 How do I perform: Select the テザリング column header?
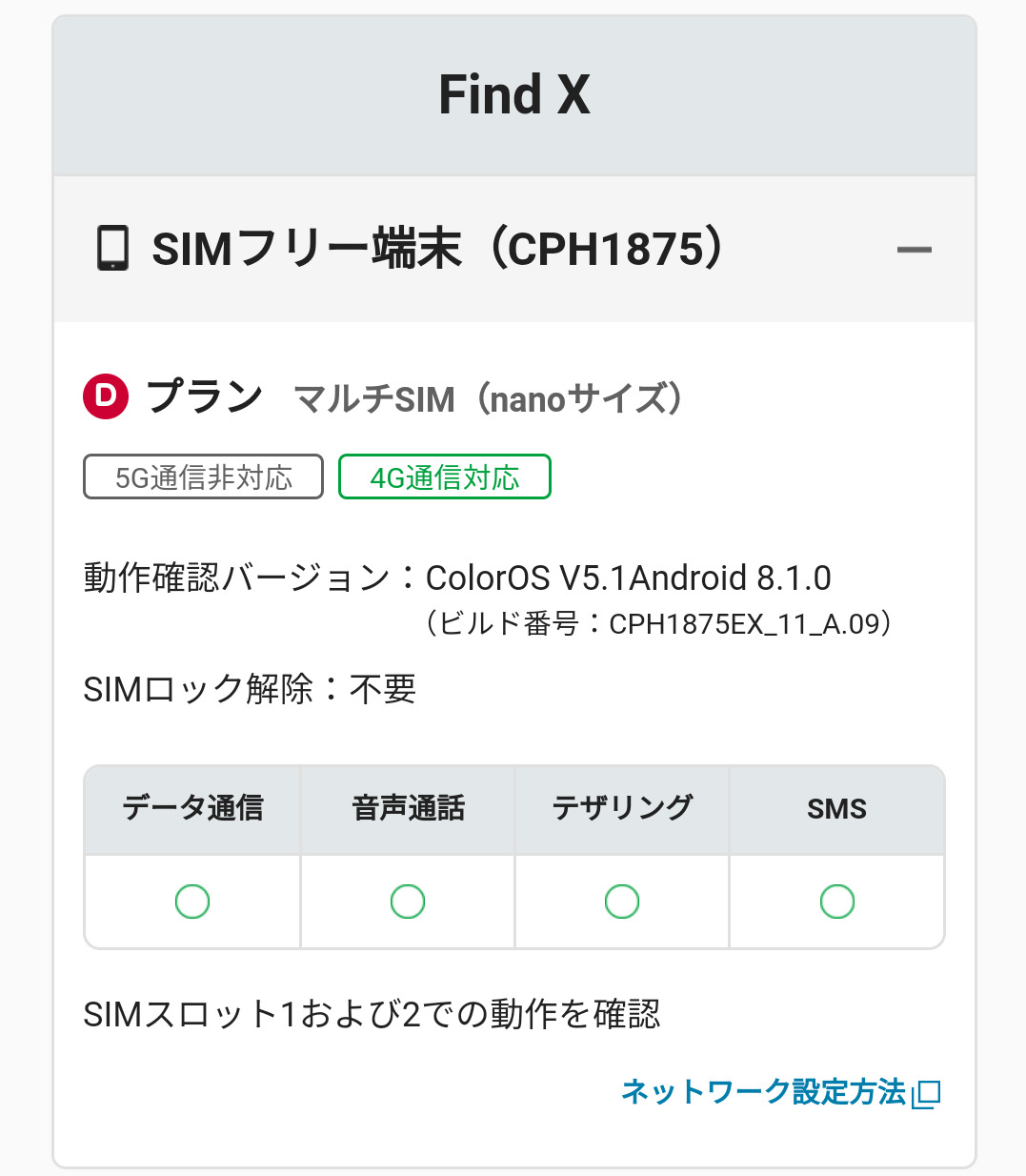(622, 808)
